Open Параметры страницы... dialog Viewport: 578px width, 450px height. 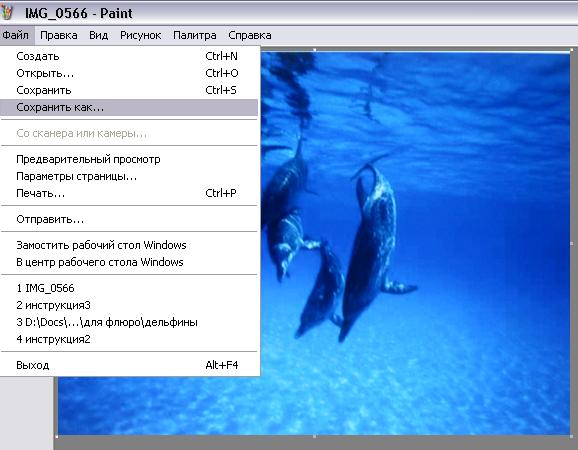point(129,176)
